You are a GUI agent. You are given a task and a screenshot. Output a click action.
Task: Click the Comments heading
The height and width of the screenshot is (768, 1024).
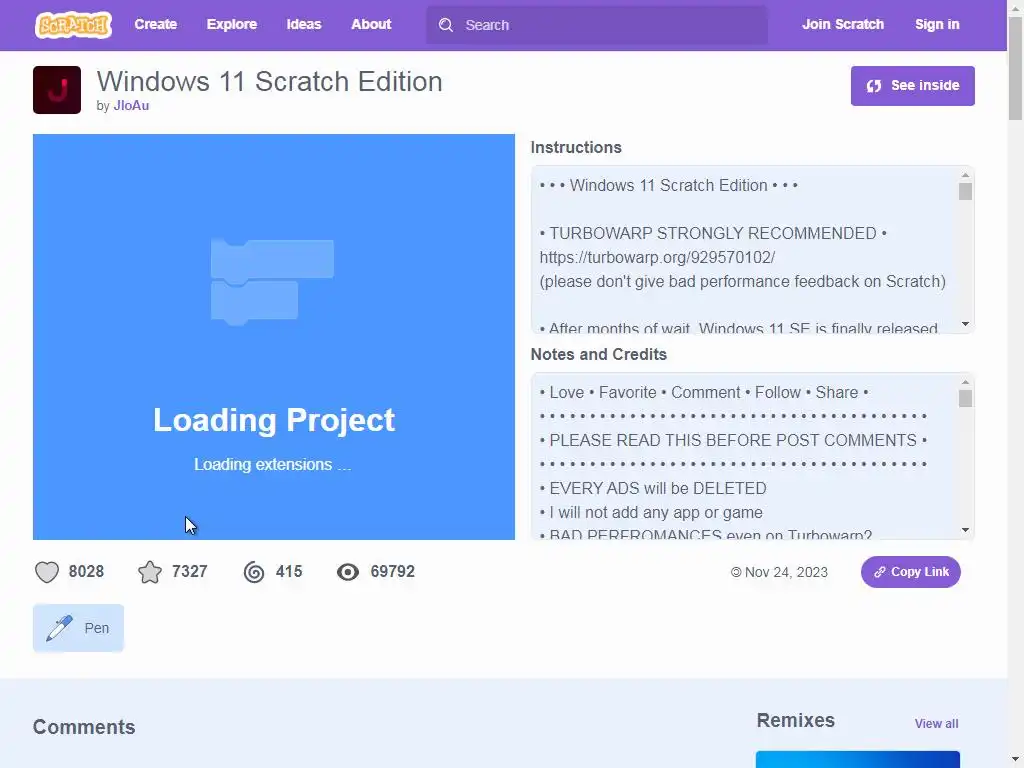point(84,727)
